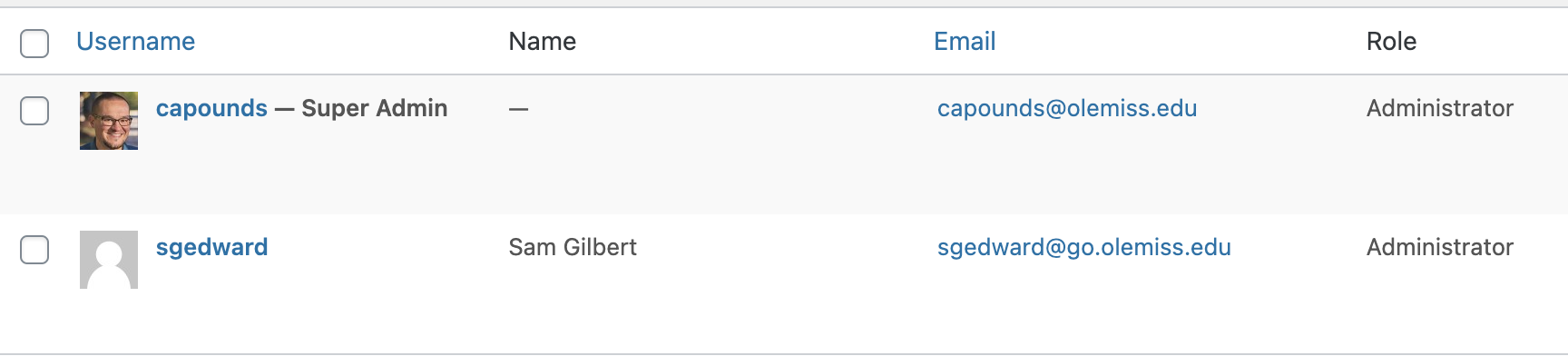Check the box for user capounds

[x=34, y=111]
